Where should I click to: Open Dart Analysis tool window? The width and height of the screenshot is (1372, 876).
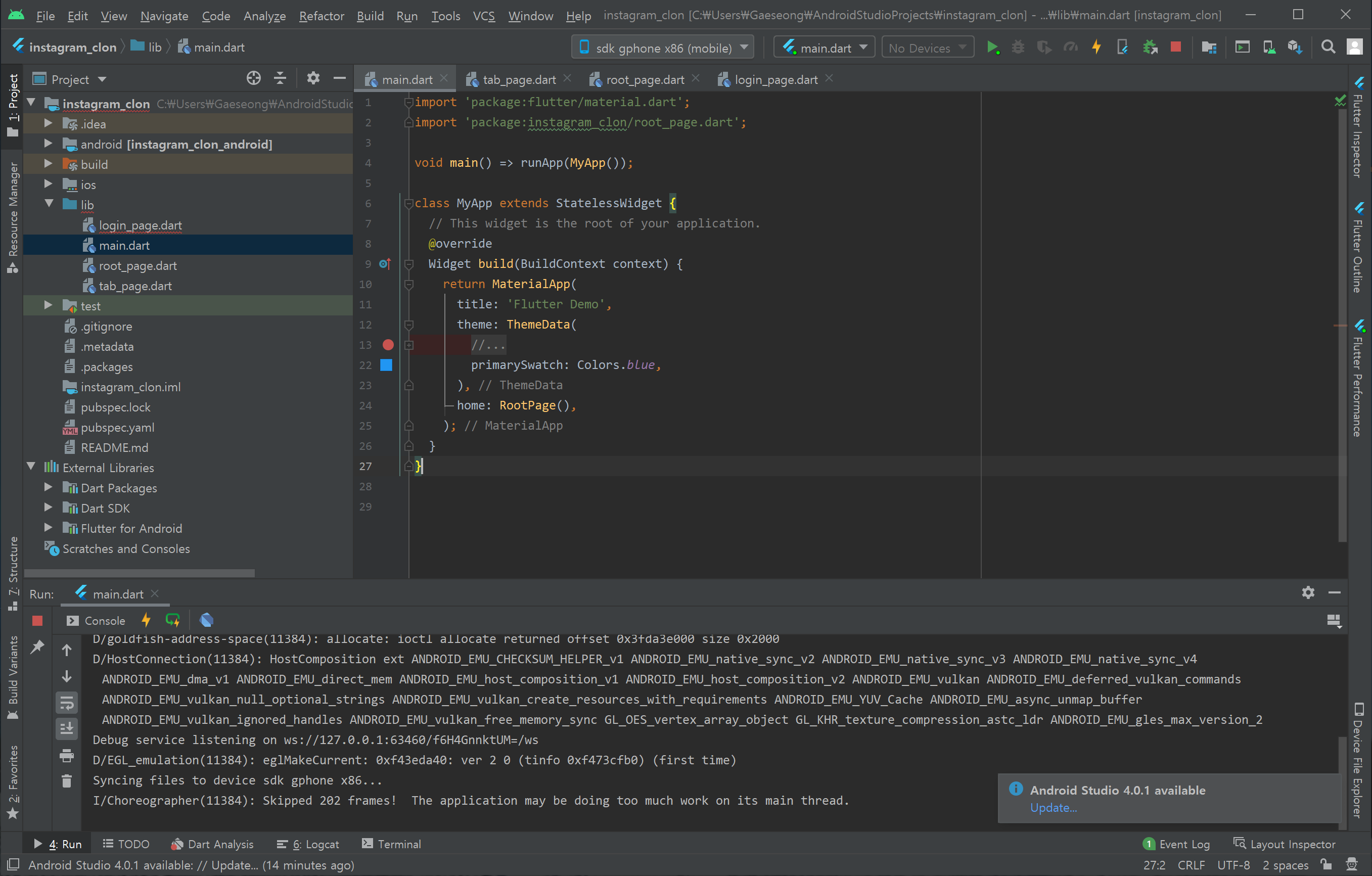click(212, 844)
